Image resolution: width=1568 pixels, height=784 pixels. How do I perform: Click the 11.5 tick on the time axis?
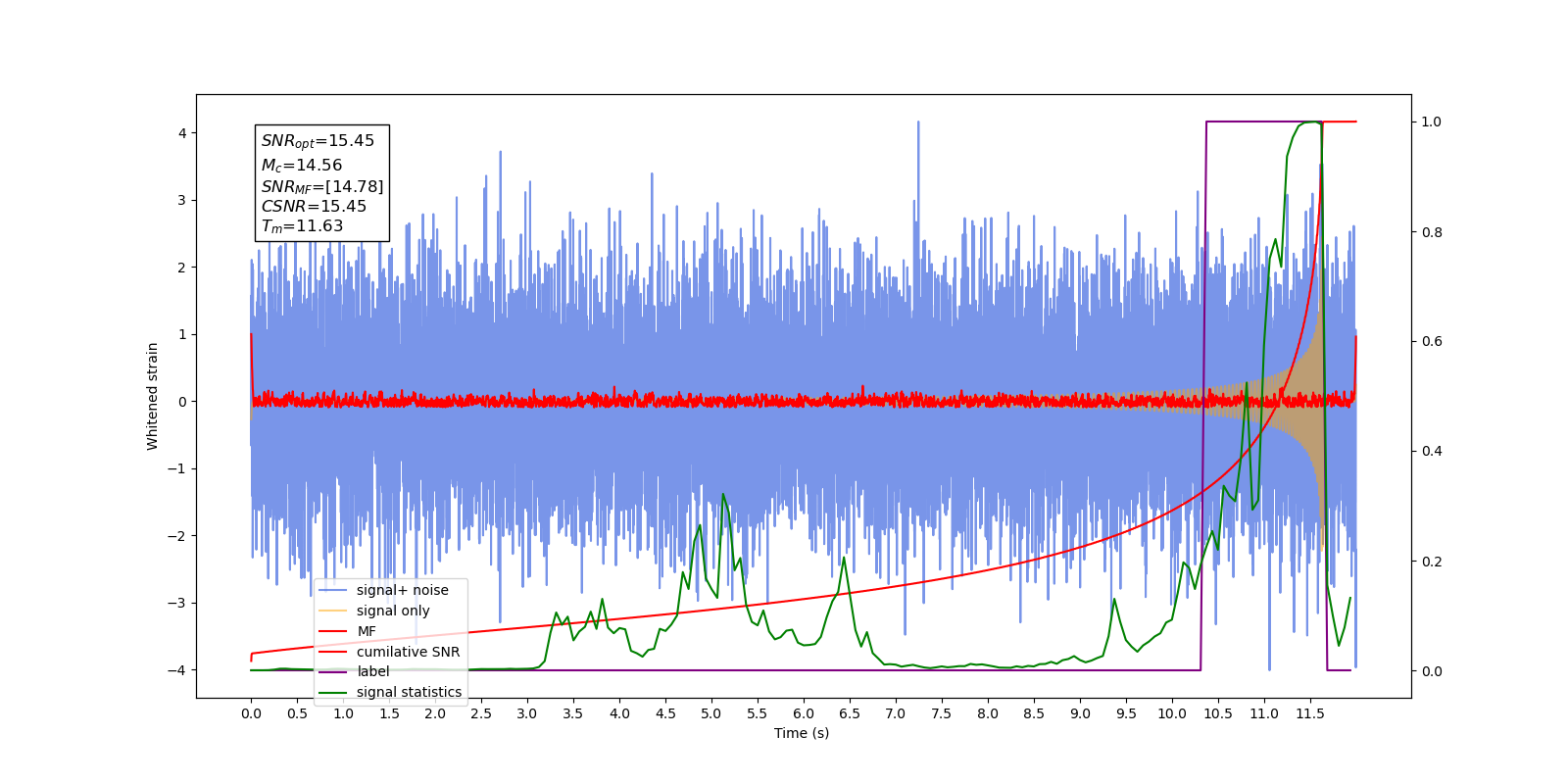click(x=1310, y=713)
